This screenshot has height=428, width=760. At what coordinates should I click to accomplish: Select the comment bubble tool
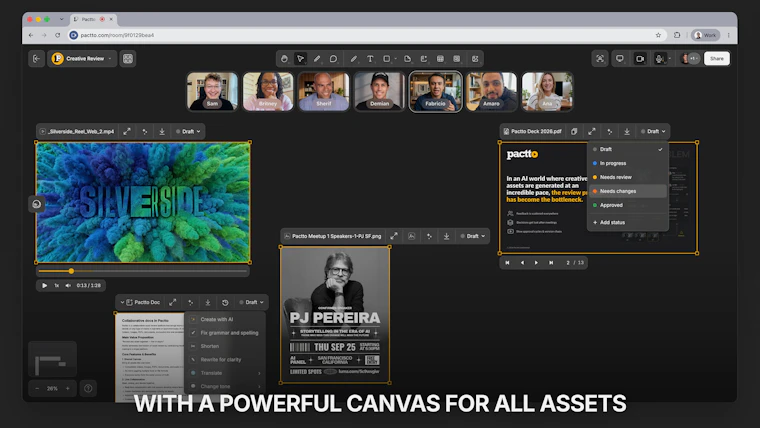(333, 59)
